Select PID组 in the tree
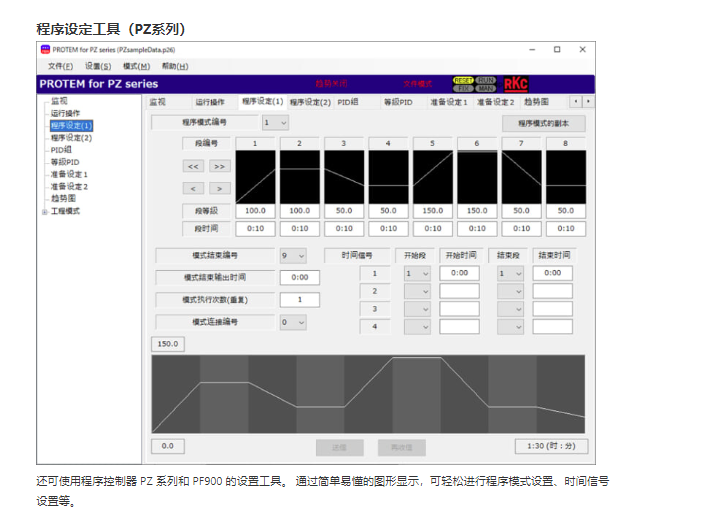The image size is (702, 520). 61,150
